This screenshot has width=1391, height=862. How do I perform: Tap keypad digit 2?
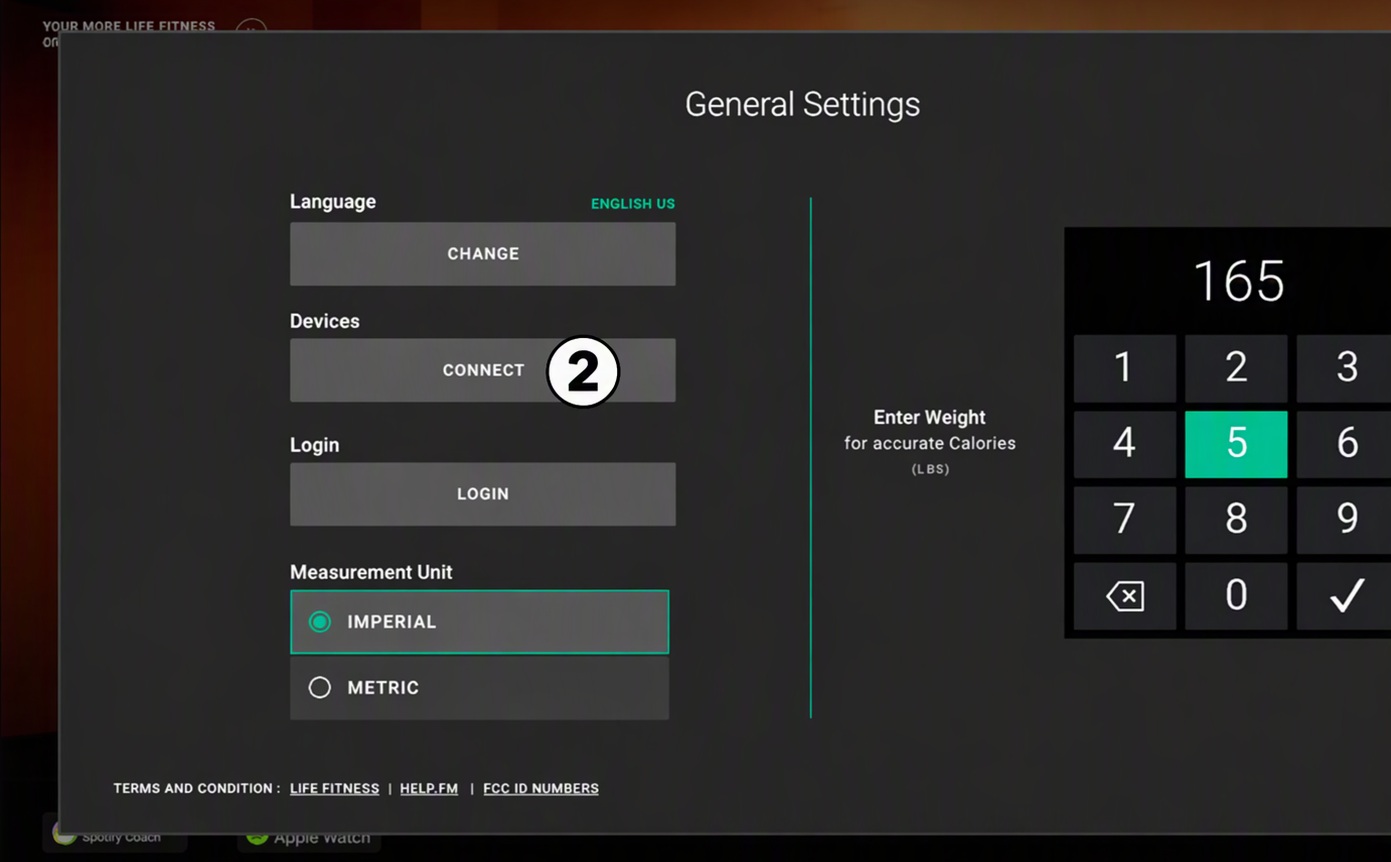coord(1236,368)
